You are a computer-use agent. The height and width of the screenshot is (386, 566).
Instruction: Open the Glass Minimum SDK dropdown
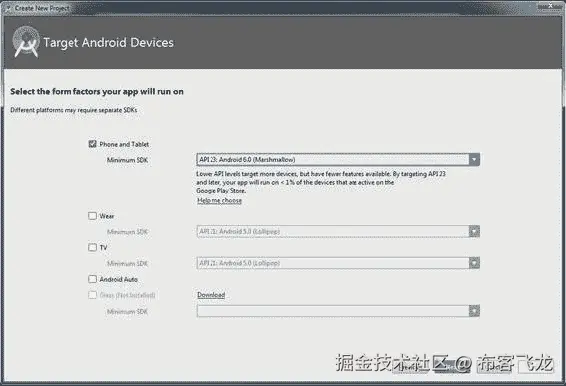(338, 311)
